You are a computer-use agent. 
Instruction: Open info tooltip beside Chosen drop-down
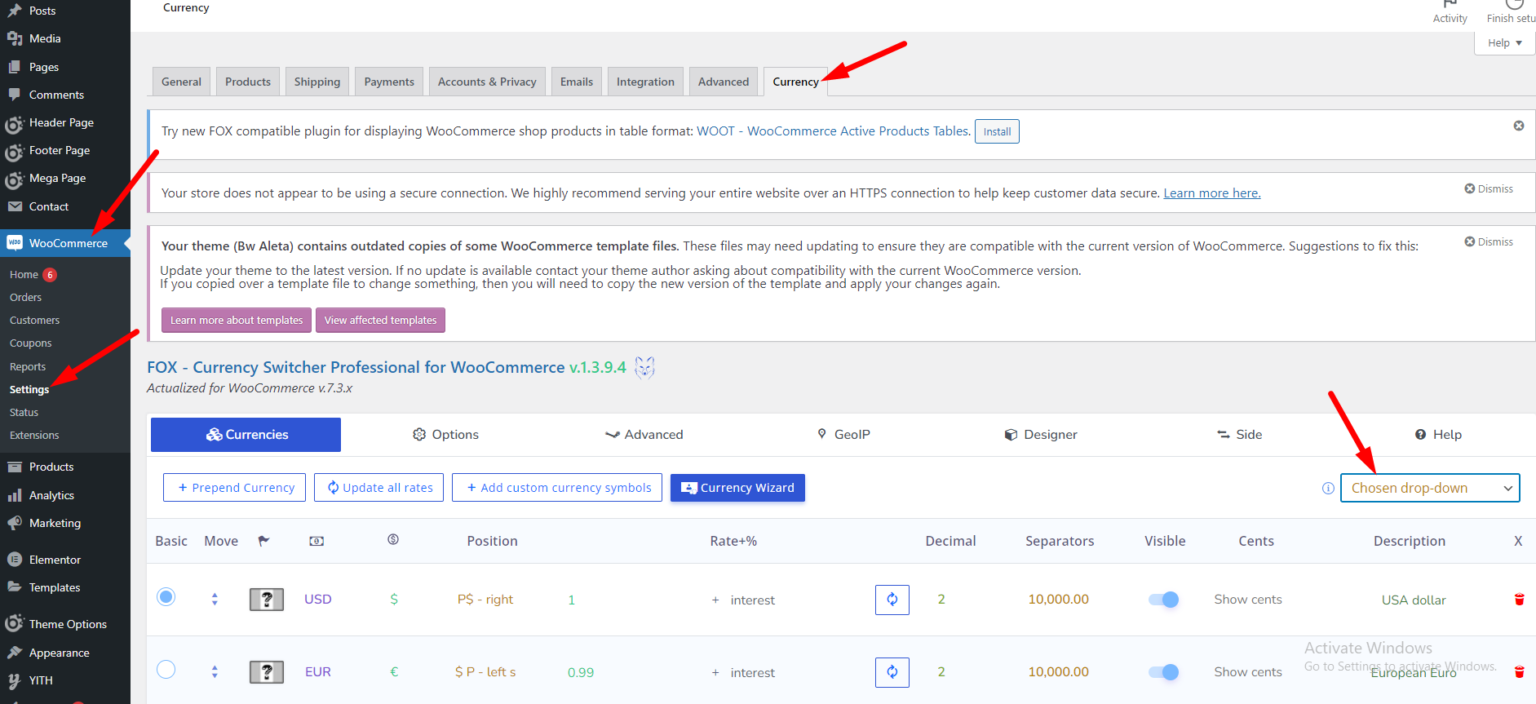point(1327,488)
